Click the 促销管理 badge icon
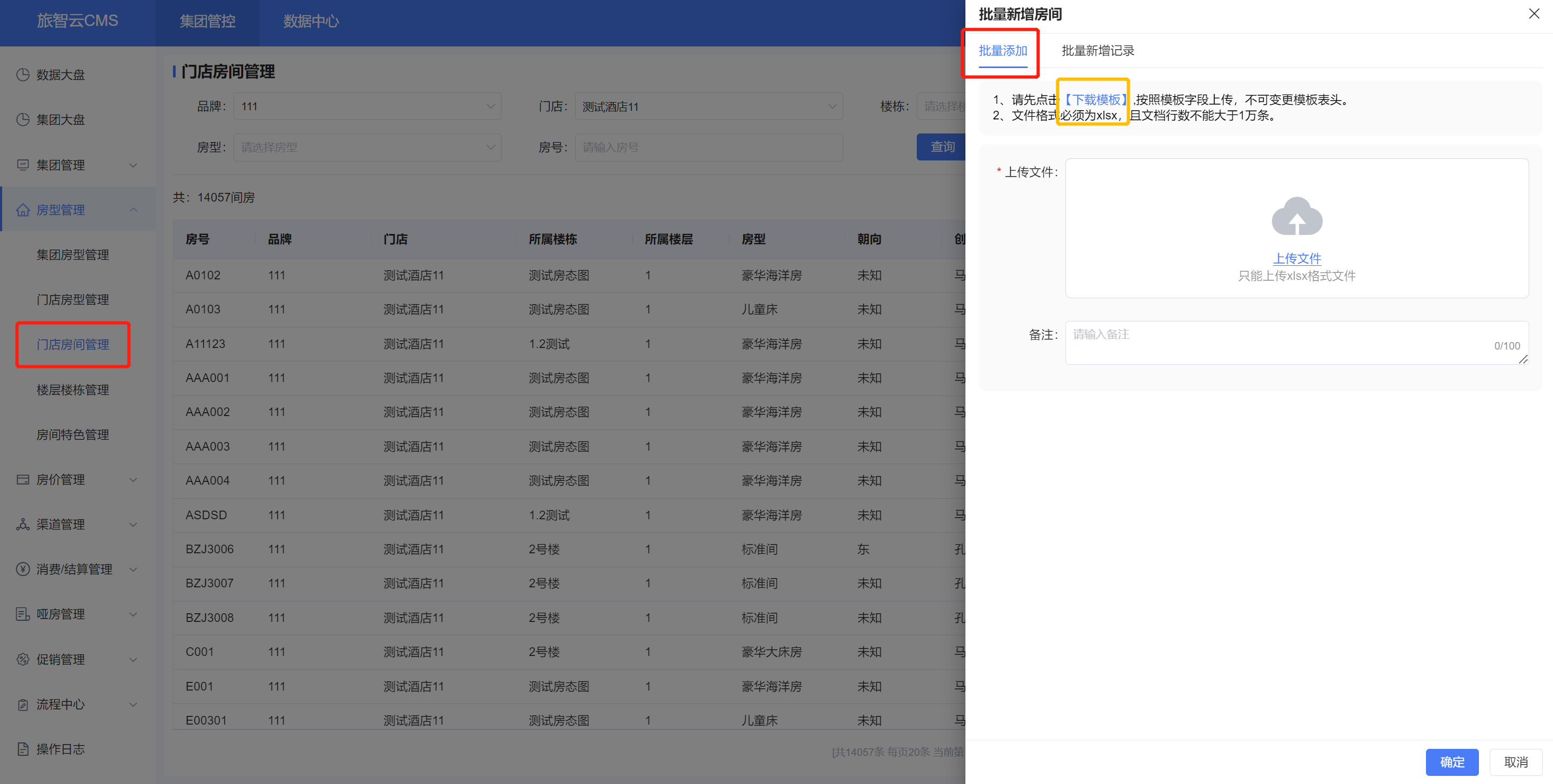This screenshot has height=784, width=1553. pyautogui.click(x=23, y=659)
